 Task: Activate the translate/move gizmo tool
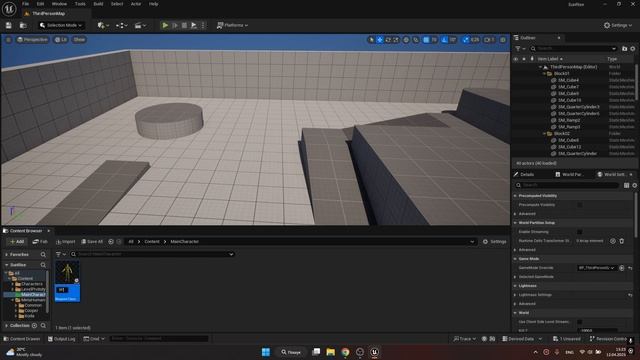coord(380,40)
